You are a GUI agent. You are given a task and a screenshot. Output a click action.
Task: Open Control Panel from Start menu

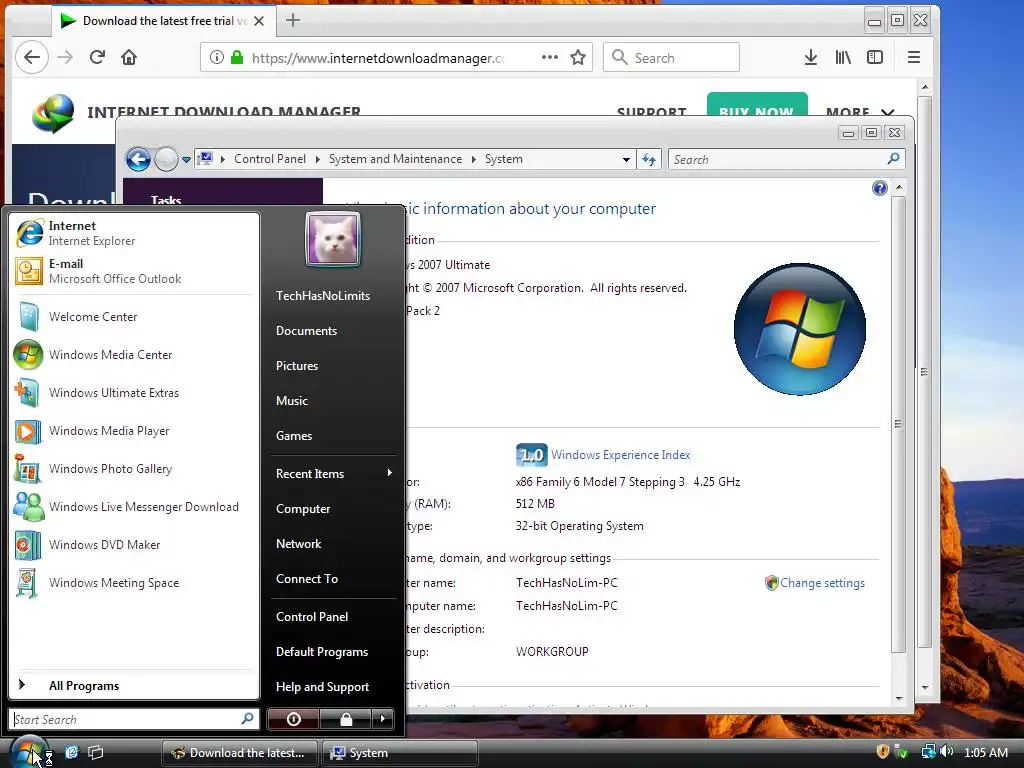312,616
